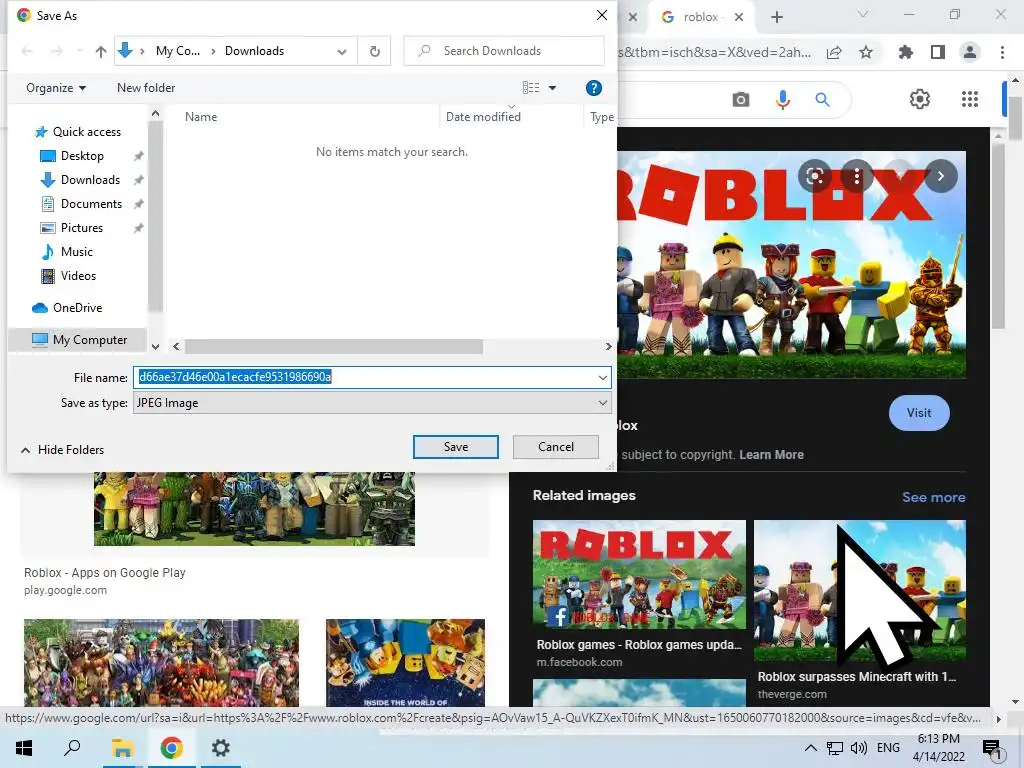
Task: Click See more related images
Action: point(933,497)
